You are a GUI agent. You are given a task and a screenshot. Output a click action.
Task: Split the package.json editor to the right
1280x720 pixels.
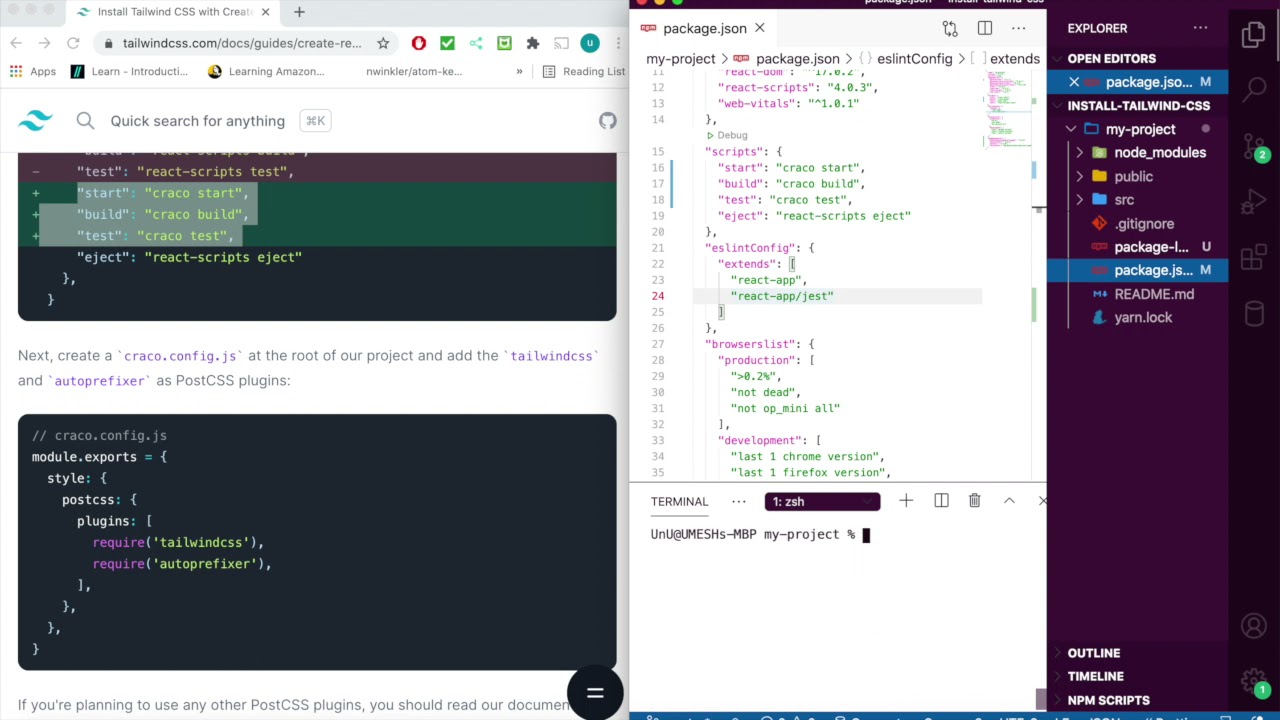(985, 28)
